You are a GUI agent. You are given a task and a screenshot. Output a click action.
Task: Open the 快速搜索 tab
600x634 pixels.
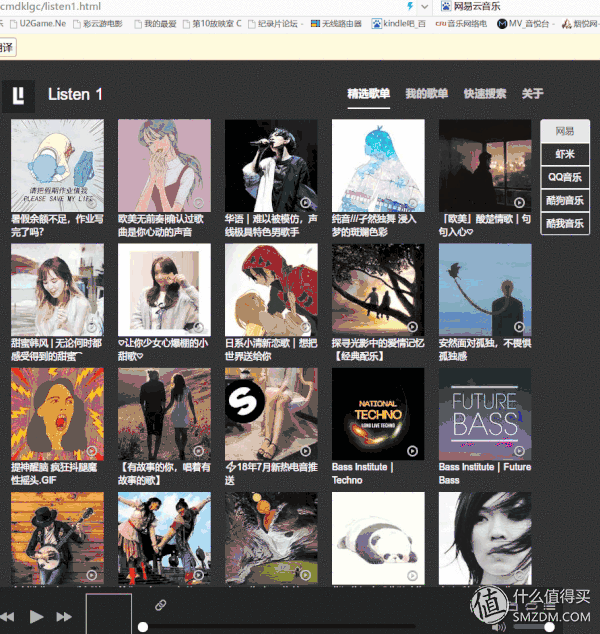(485, 94)
